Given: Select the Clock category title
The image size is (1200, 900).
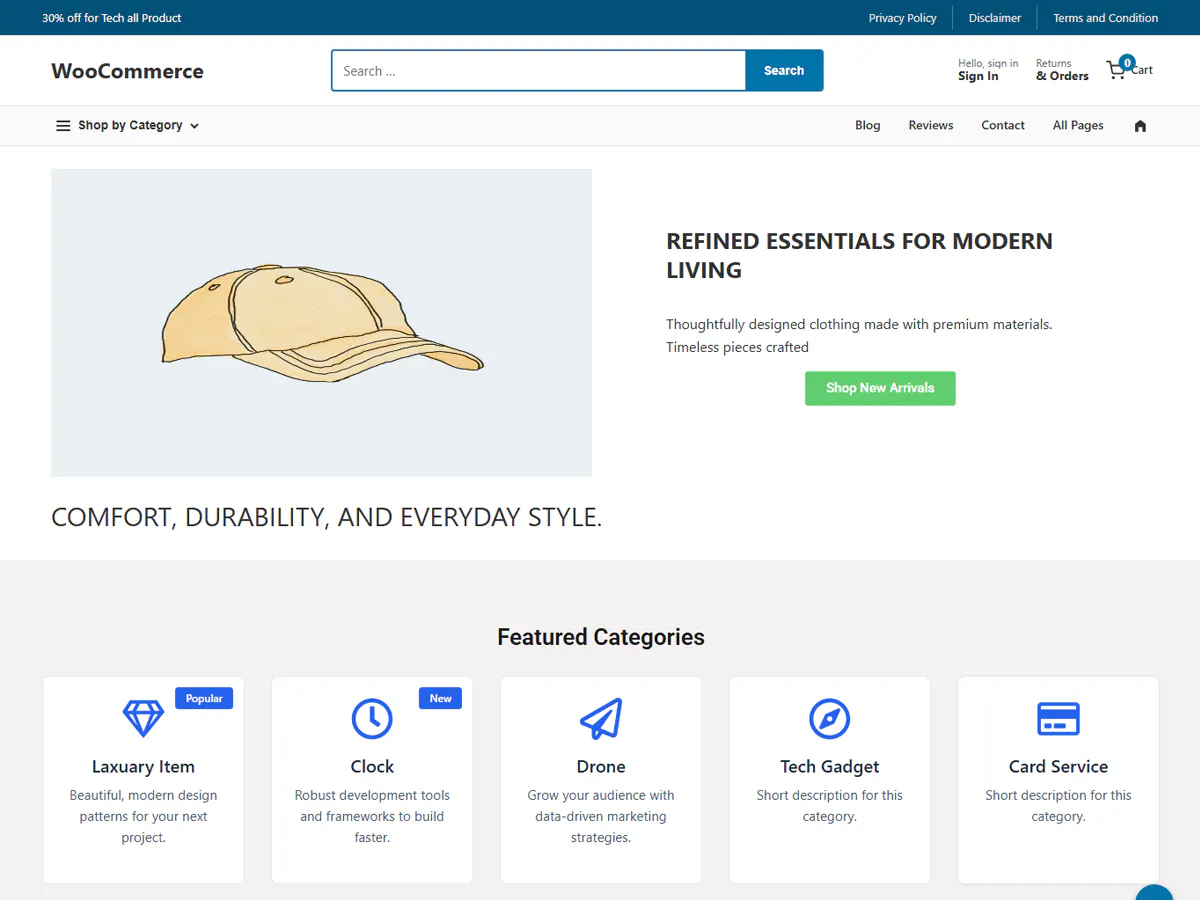Looking at the screenshot, I should (x=372, y=767).
